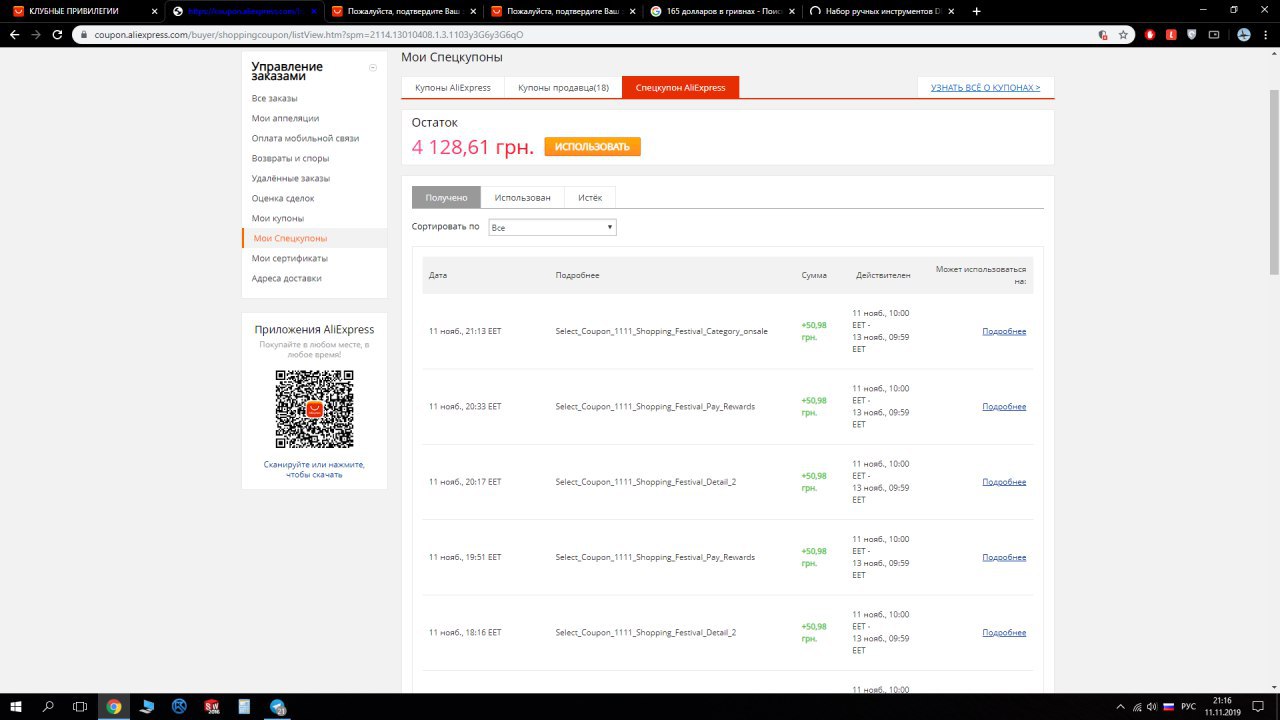This screenshot has height=720, width=1280.
Task: Select the Получено sub-tab
Action: [446, 197]
